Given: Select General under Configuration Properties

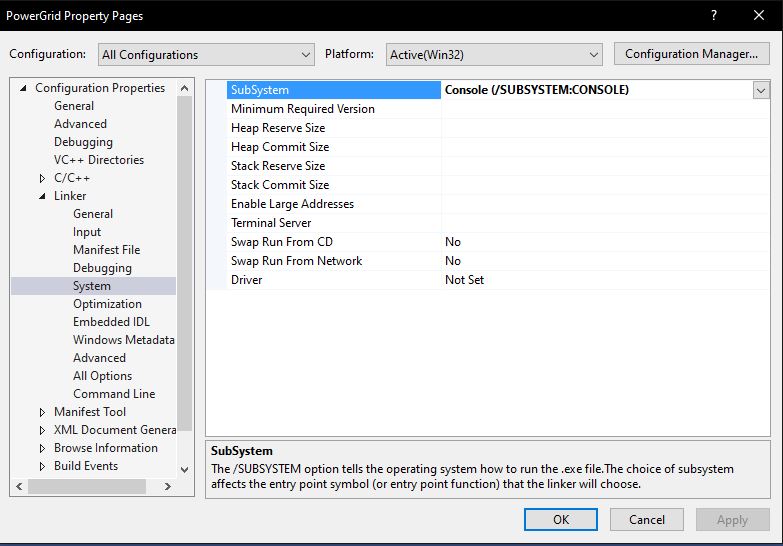Looking at the screenshot, I should pos(74,106).
